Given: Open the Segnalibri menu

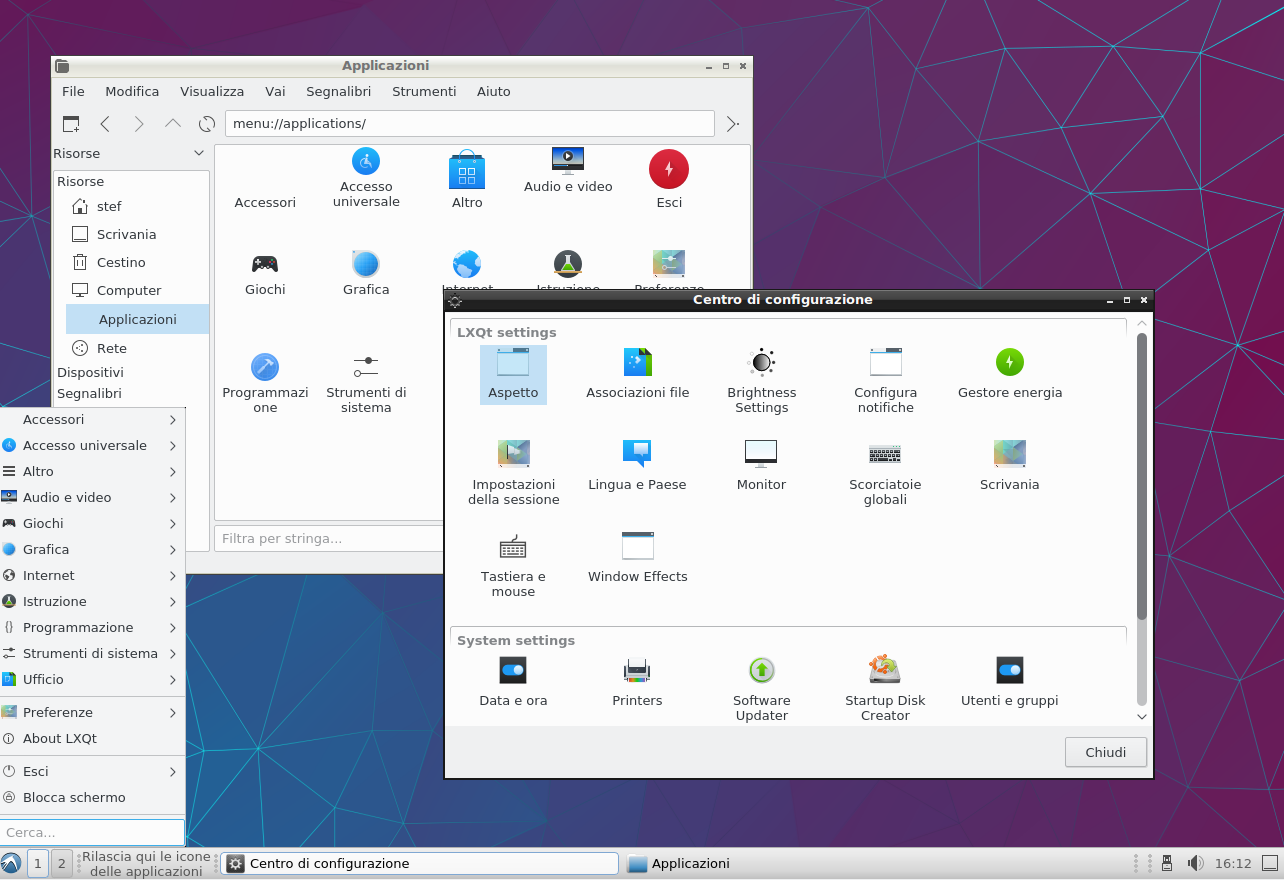Looking at the screenshot, I should coord(338,91).
